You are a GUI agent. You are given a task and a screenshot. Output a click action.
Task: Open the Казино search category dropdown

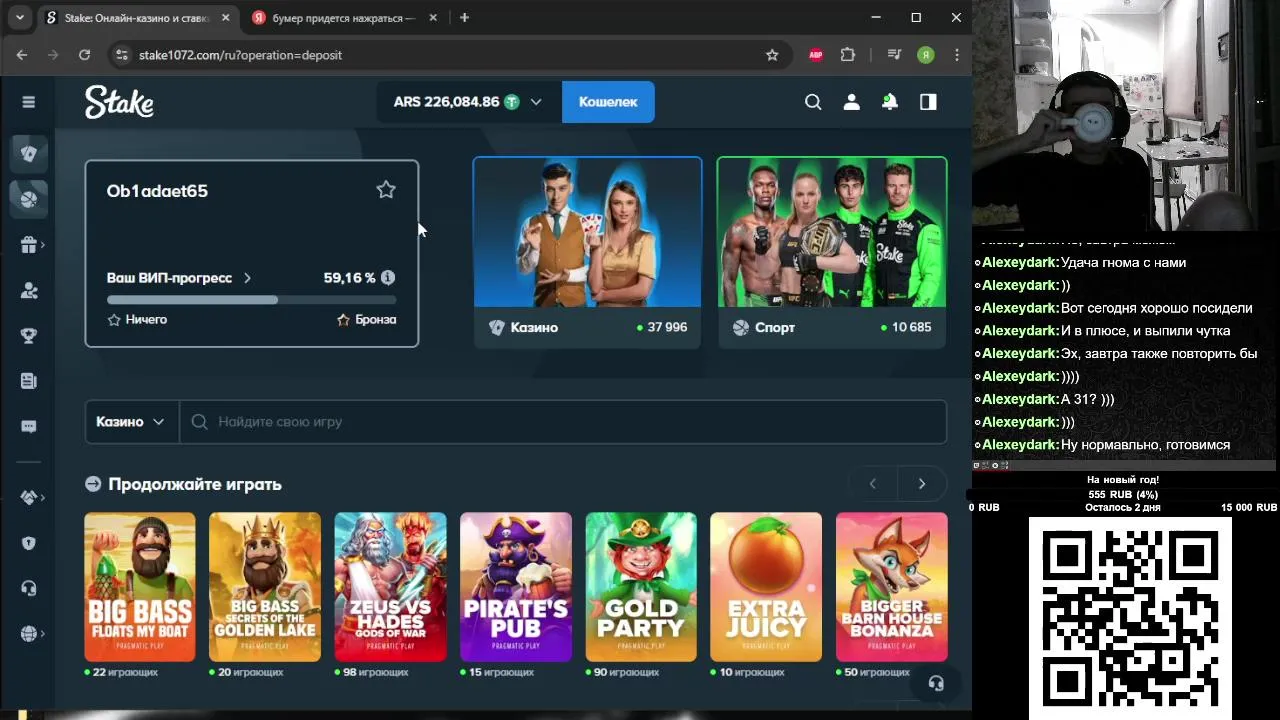click(131, 422)
